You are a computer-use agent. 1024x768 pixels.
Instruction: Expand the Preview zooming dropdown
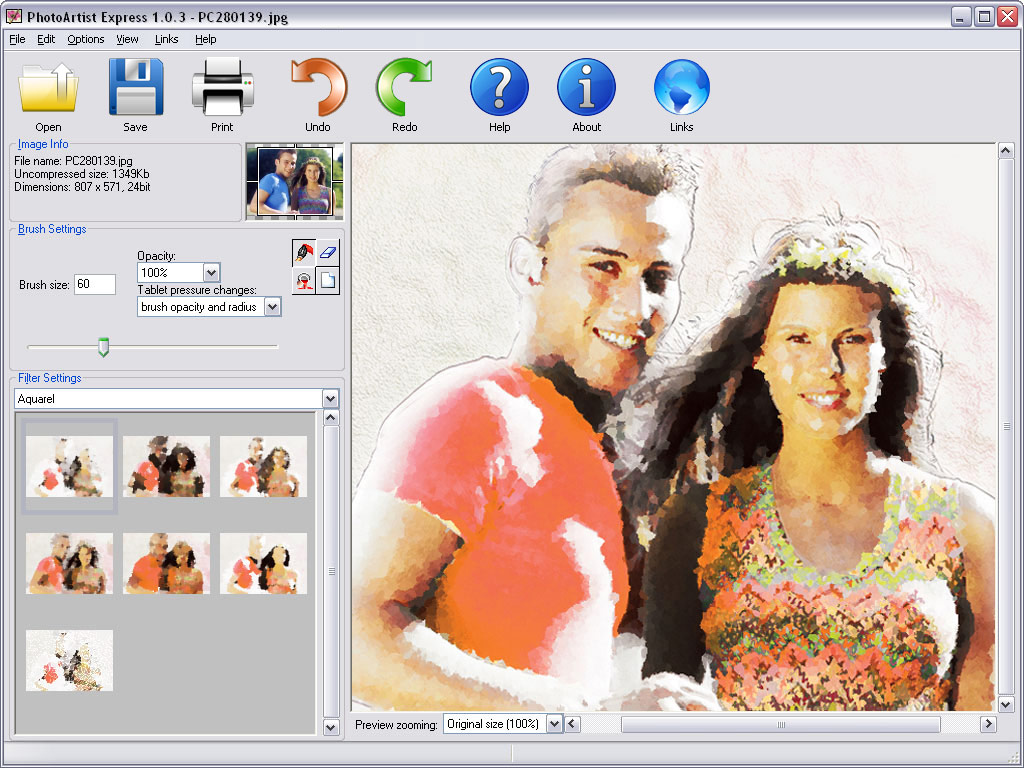pos(554,724)
